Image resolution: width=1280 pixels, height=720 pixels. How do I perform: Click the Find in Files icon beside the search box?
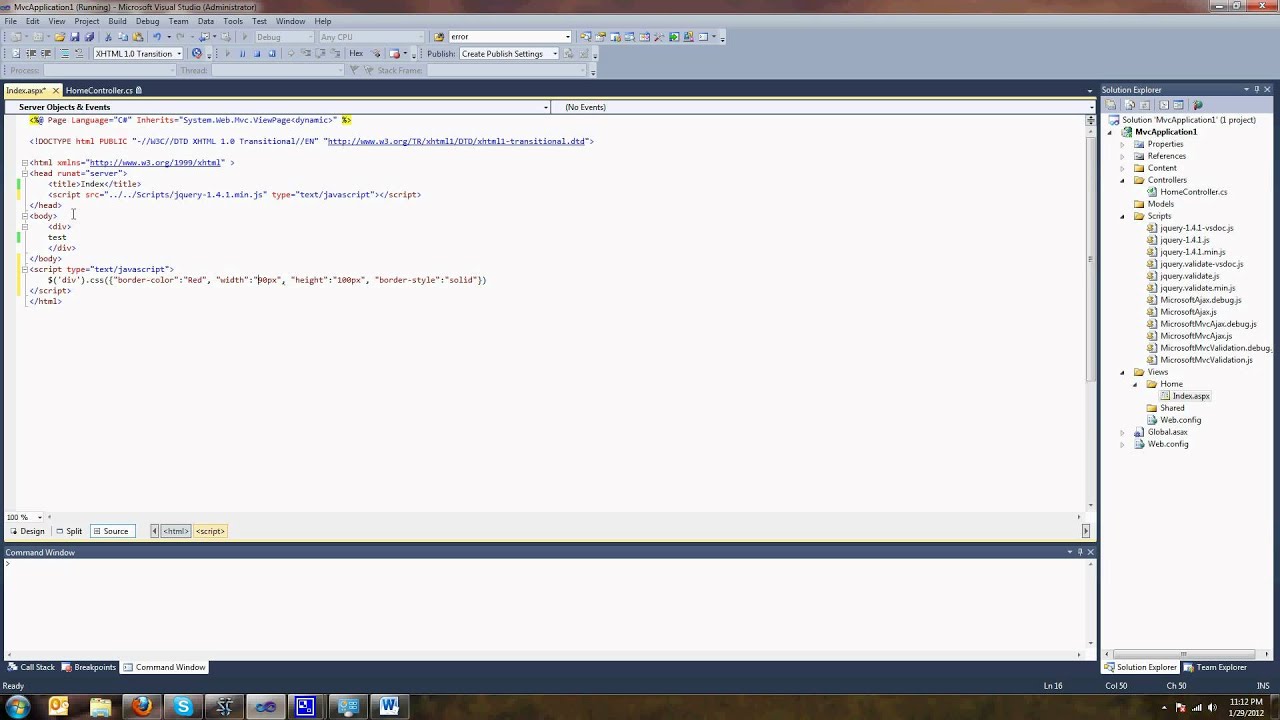pos(439,37)
